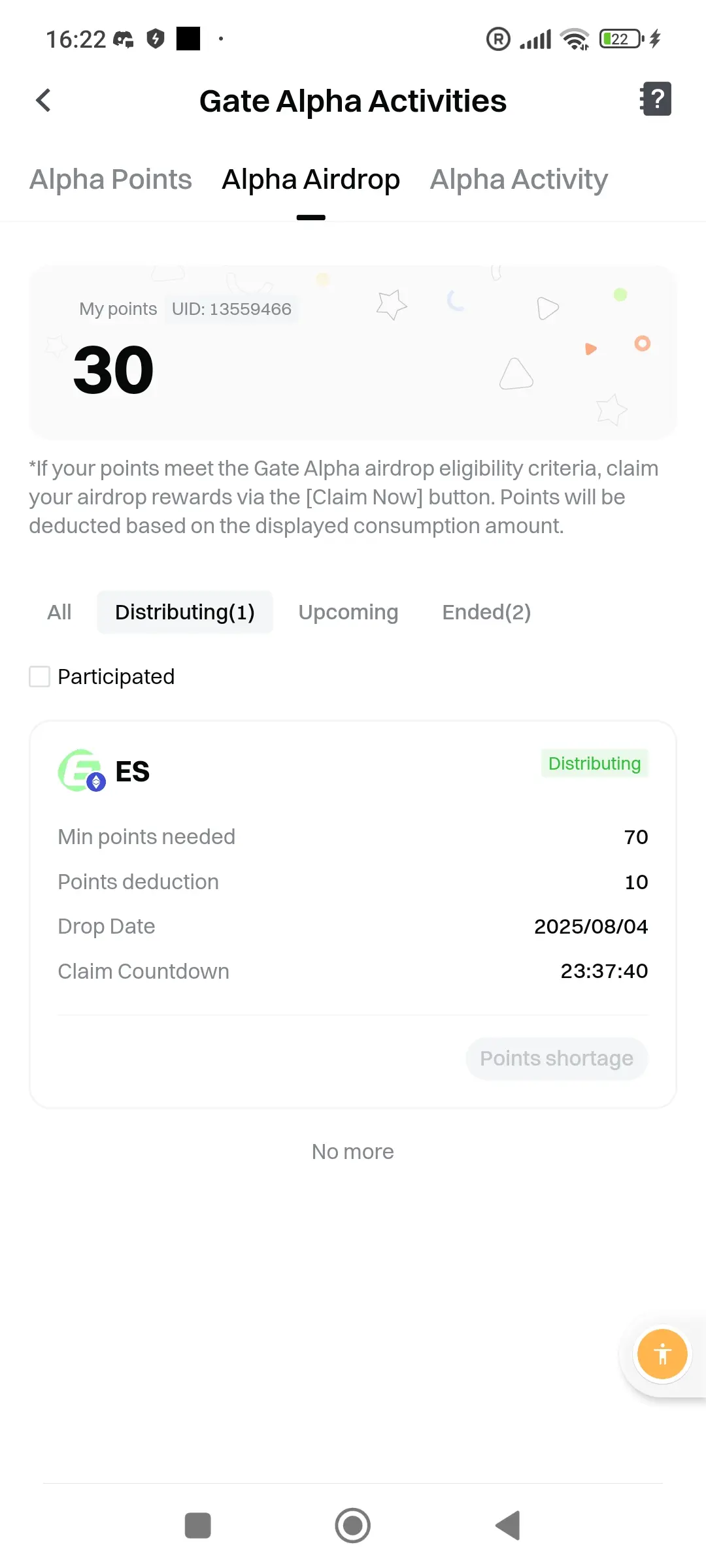Select the Alpha Airdrop tab
Viewport: 706px width, 1568px height.
tap(311, 179)
